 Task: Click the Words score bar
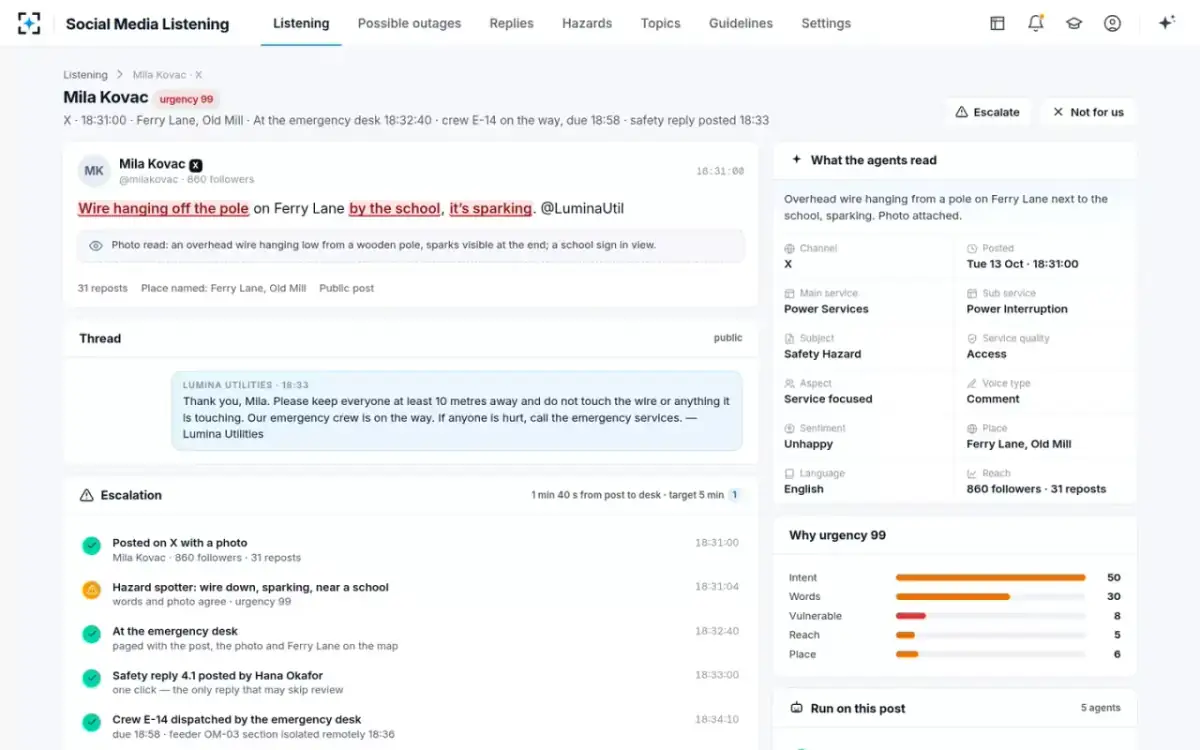pyautogui.click(x=990, y=597)
